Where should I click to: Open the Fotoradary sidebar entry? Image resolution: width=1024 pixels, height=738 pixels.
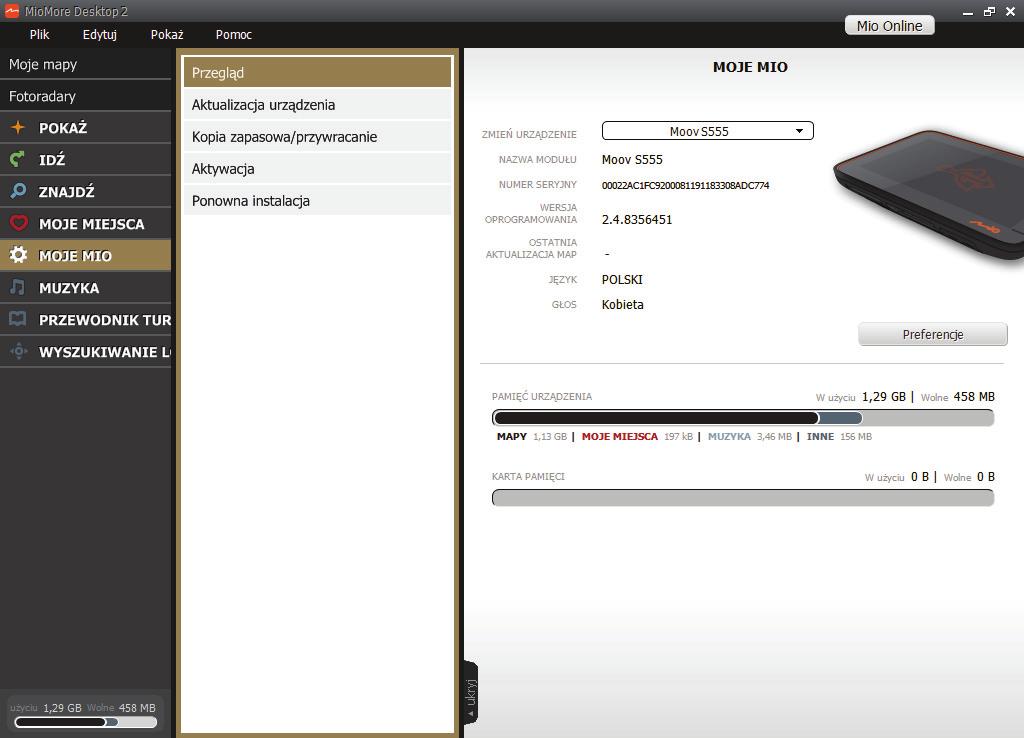(x=86, y=96)
